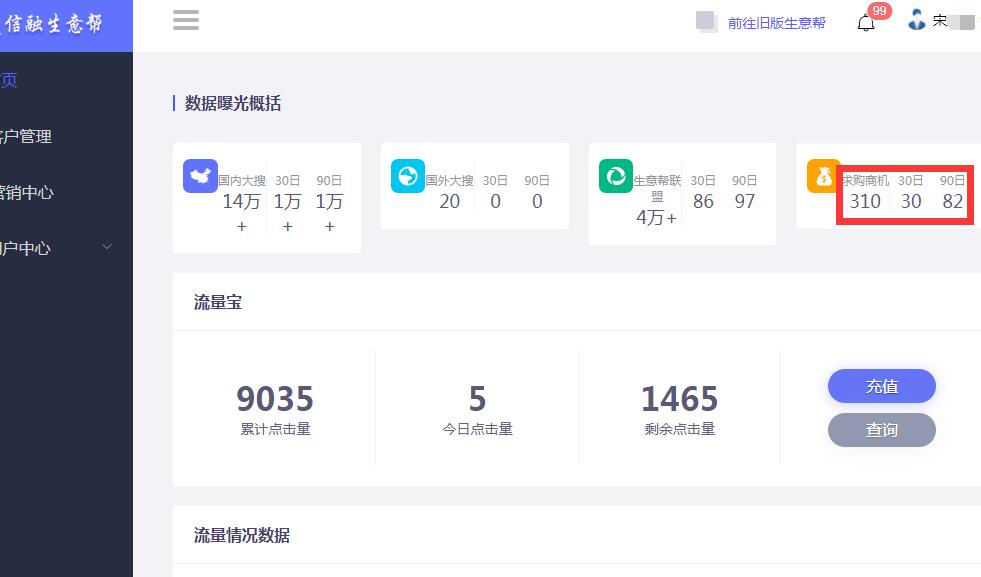Click the globe 国外大搜 icon

pos(408,177)
